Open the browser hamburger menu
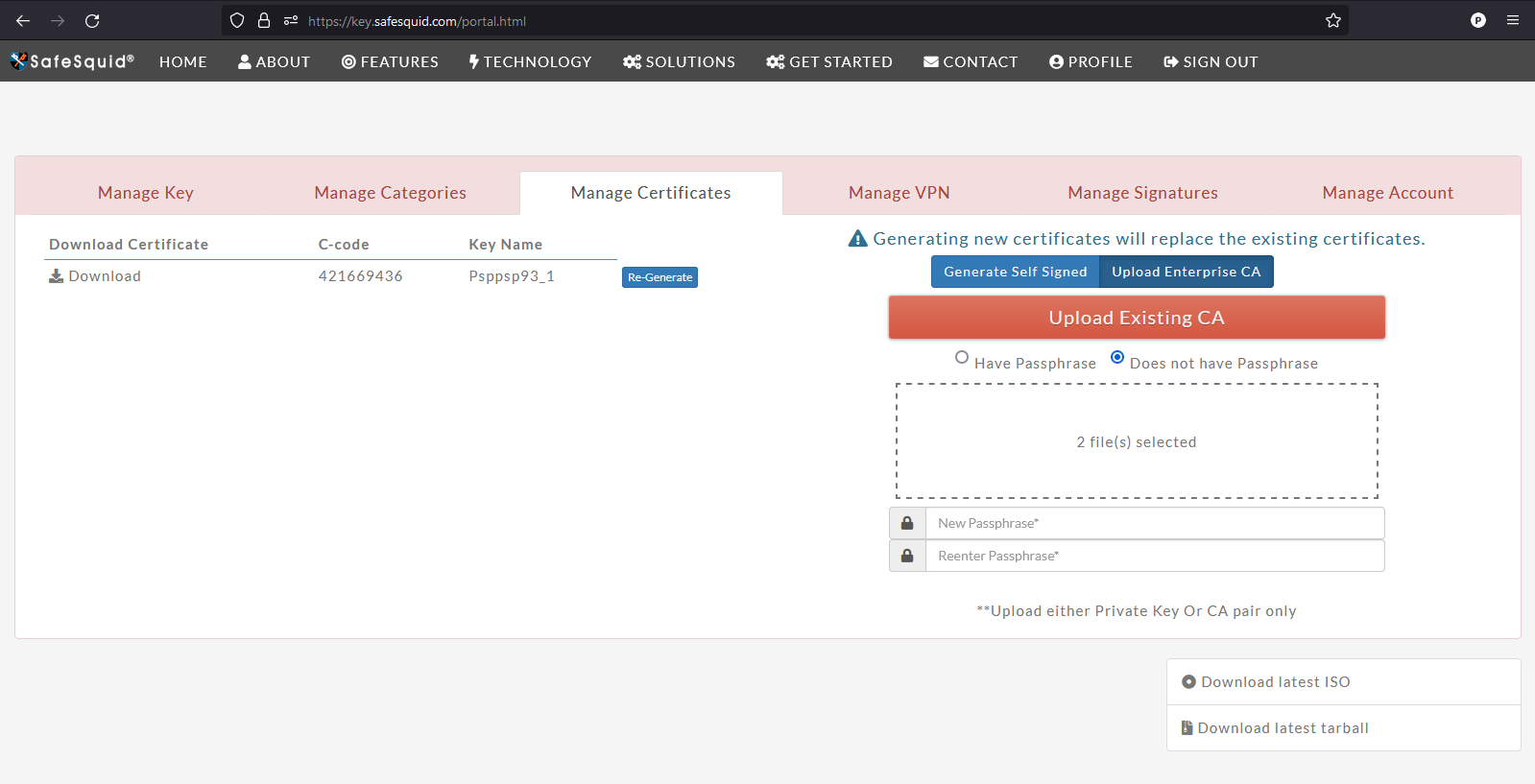 pos(1513,20)
